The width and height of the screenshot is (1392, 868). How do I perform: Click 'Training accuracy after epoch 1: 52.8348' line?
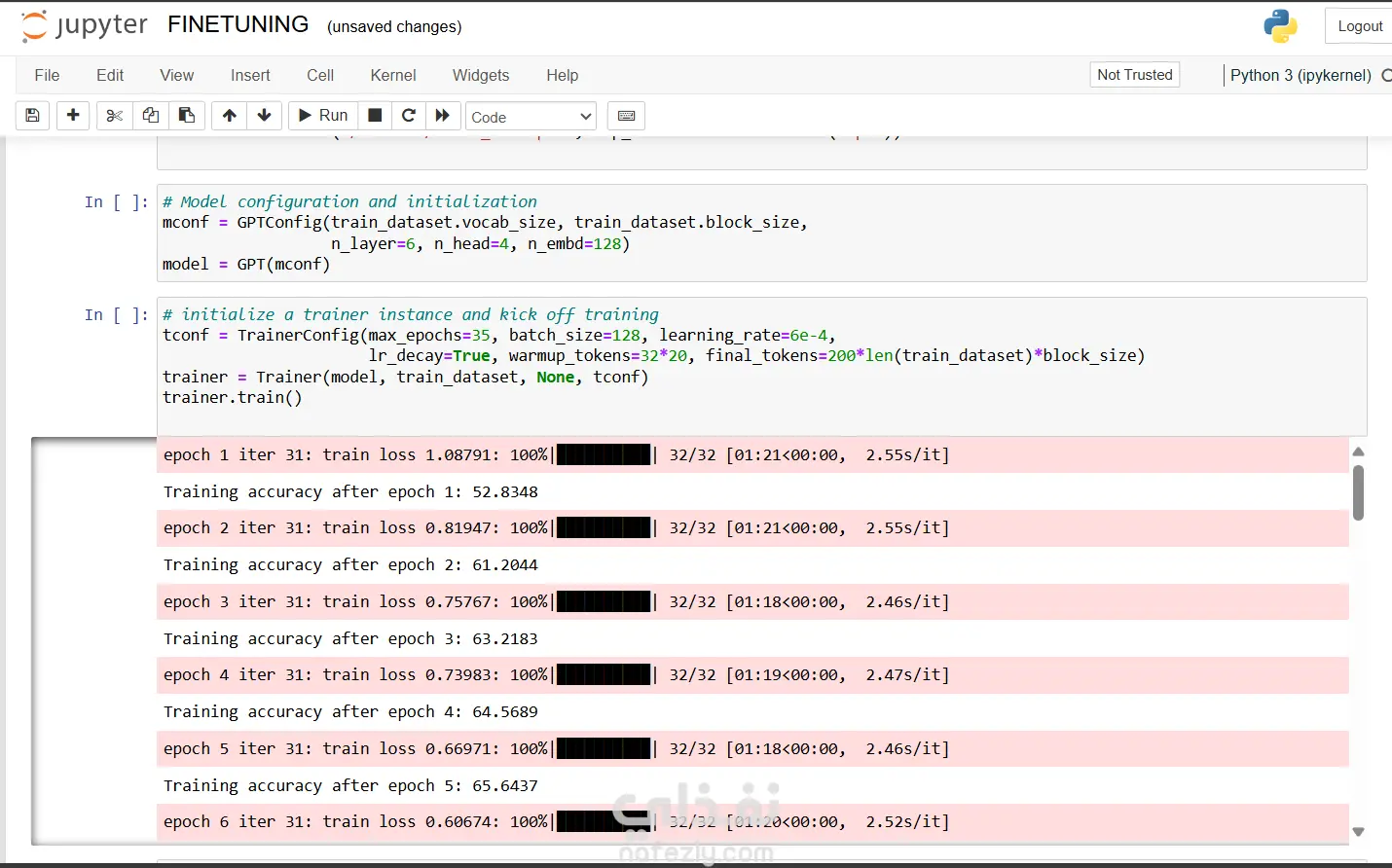pos(350,491)
